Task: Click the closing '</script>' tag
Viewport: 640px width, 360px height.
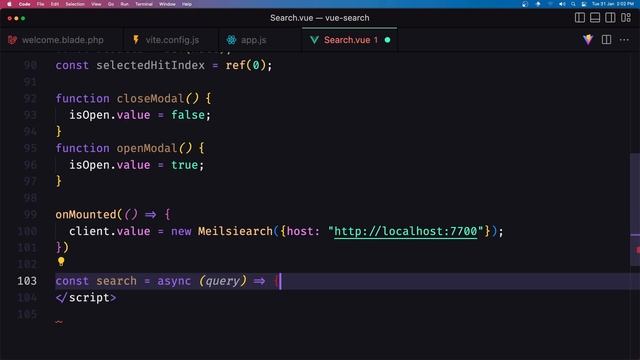Action: point(86,298)
